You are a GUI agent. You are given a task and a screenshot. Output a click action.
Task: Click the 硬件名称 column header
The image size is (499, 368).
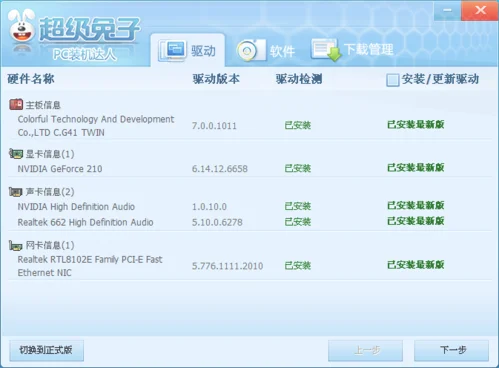31,79
